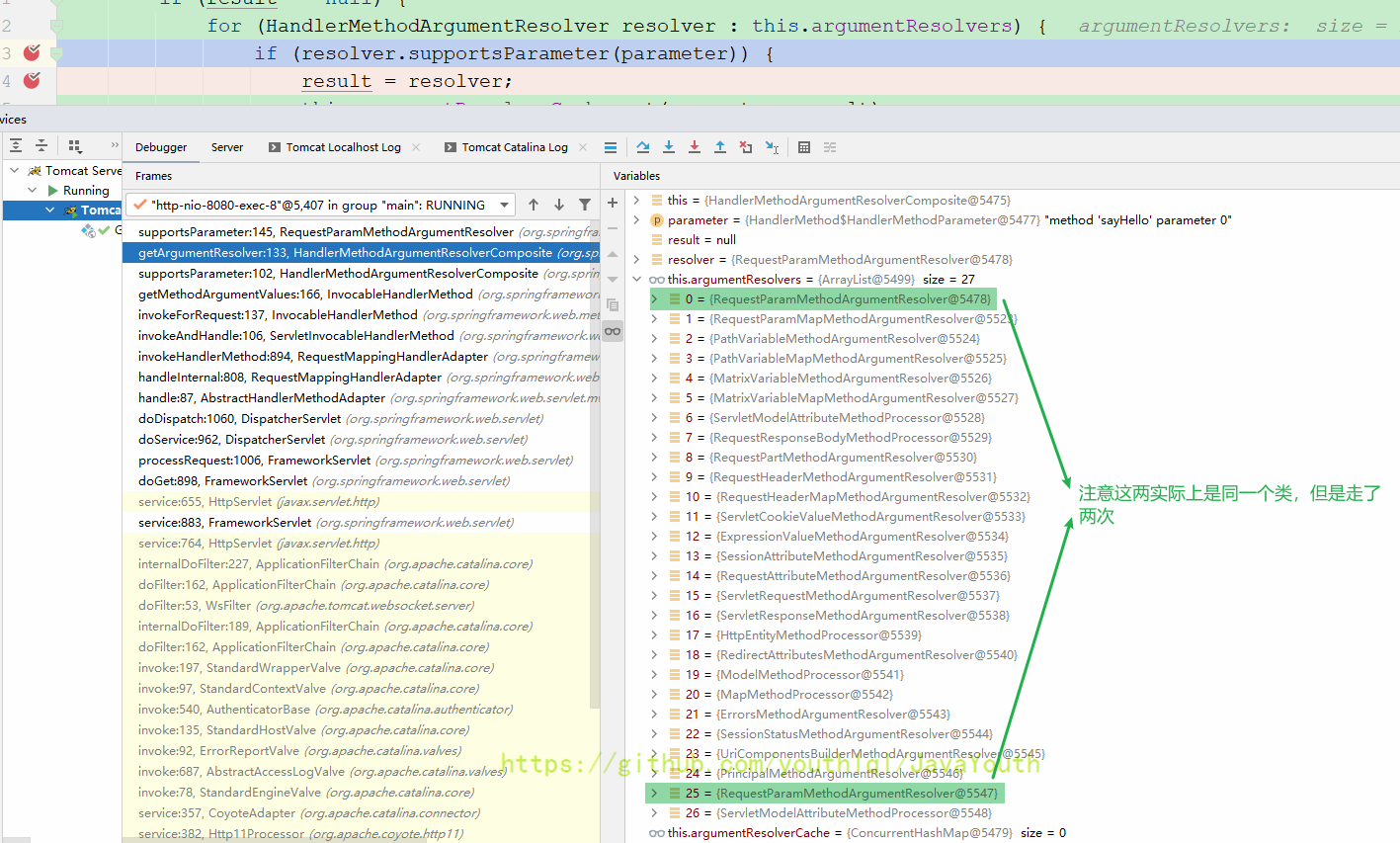Click the Run to Cursor icon
1400x843 pixels.
[x=772, y=147]
